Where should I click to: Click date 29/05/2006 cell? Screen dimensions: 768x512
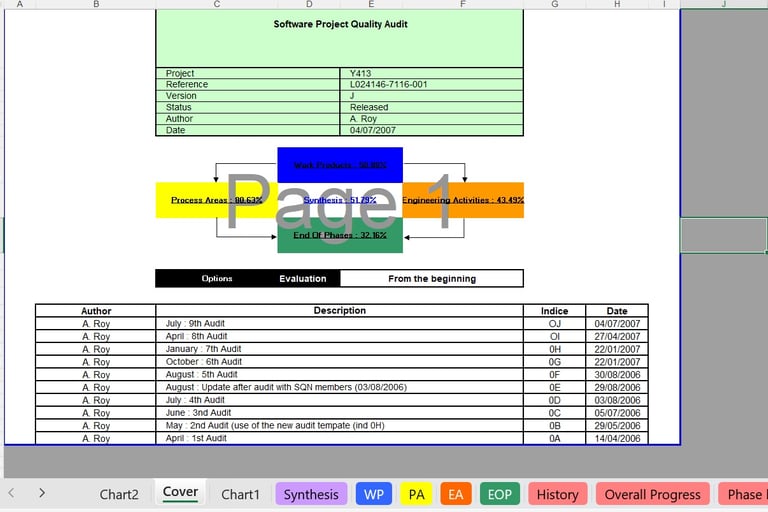(617, 425)
